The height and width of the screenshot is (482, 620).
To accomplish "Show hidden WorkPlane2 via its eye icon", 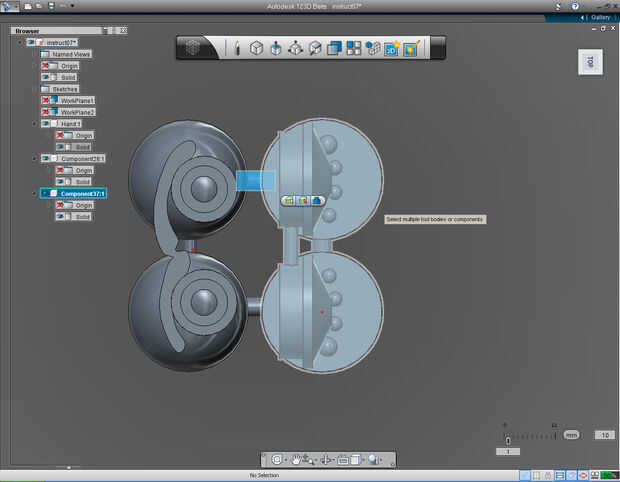I will 45,112.
